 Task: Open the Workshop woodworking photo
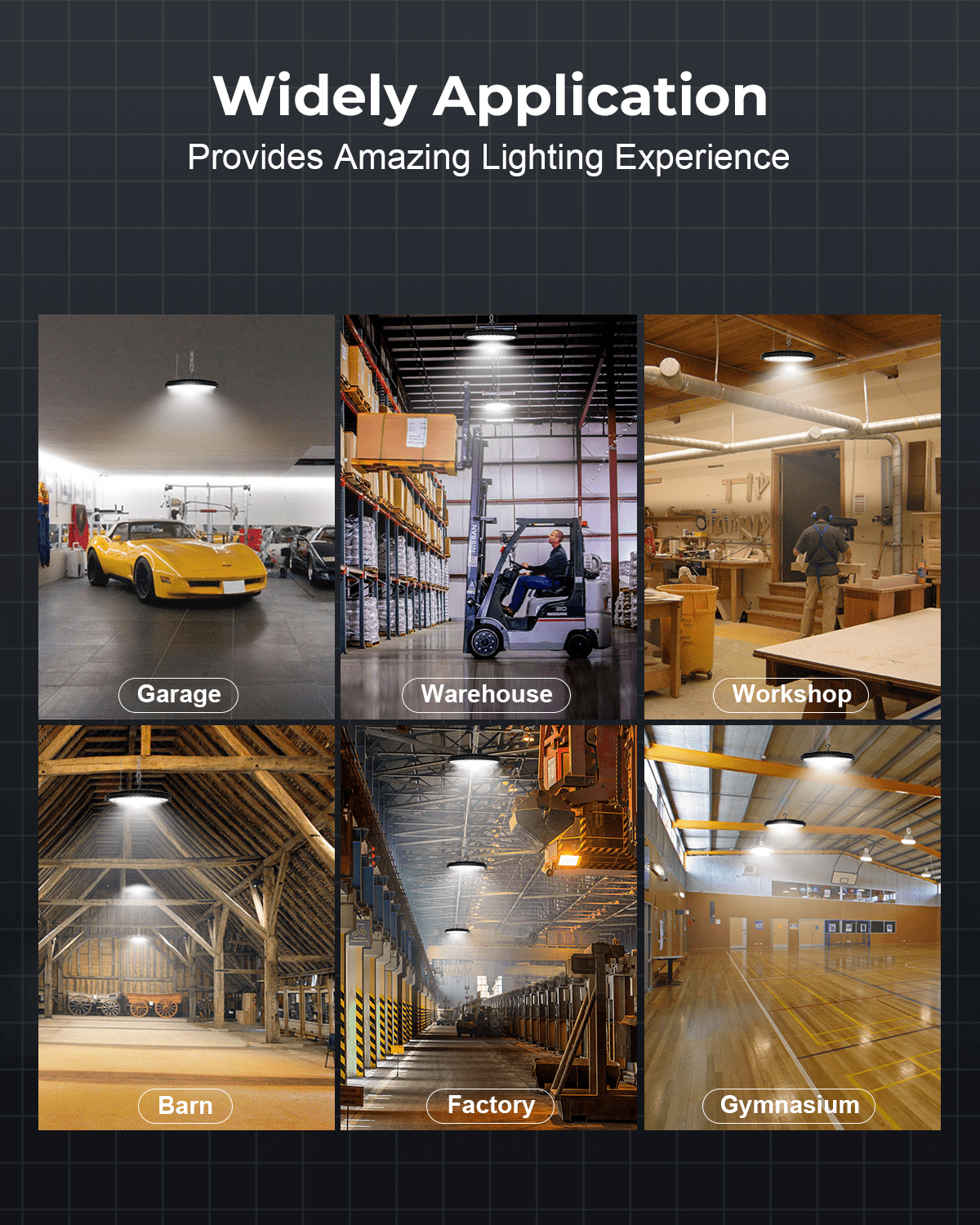tap(792, 517)
